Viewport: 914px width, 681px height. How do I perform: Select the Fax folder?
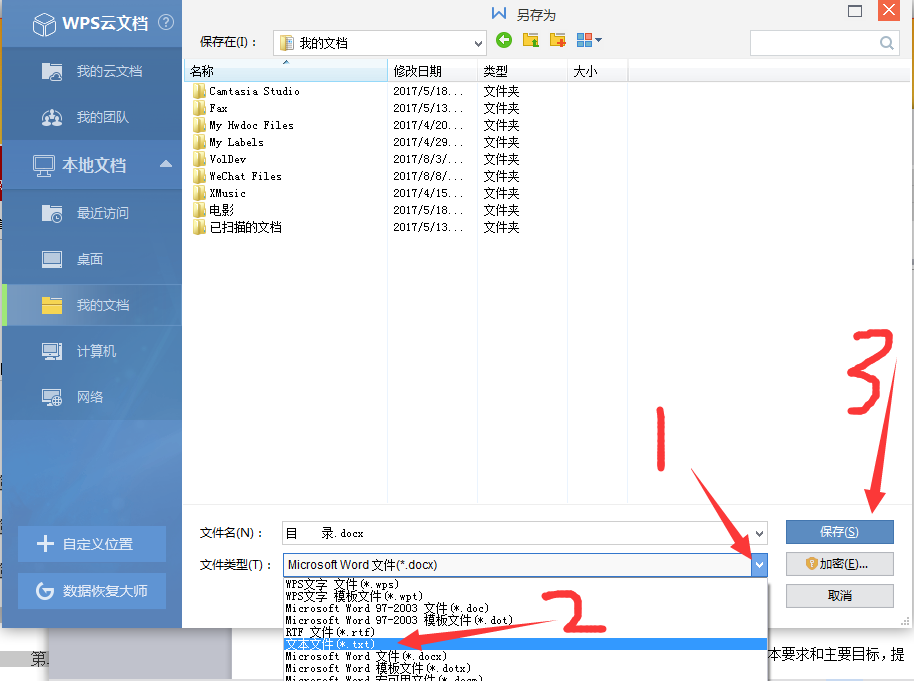click(x=219, y=108)
